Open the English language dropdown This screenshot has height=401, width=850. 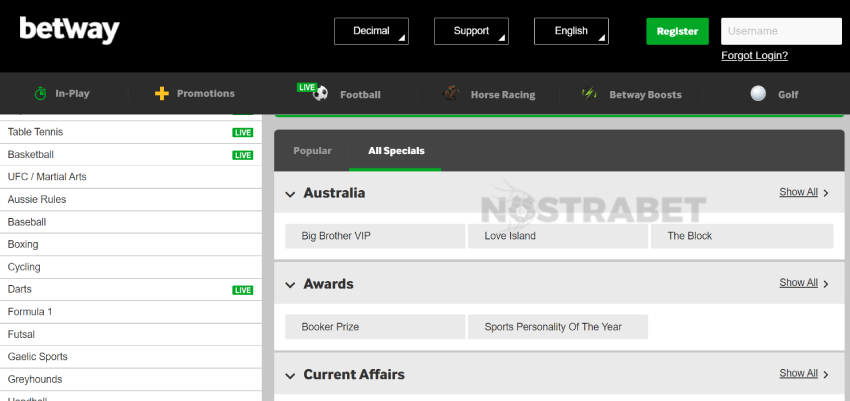(x=571, y=31)
